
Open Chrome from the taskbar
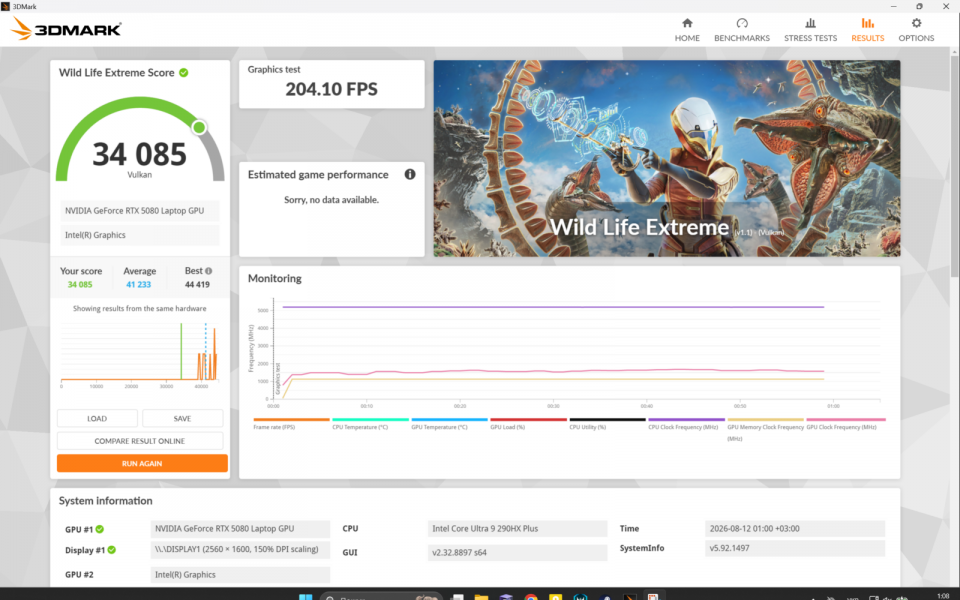(531, 596)
